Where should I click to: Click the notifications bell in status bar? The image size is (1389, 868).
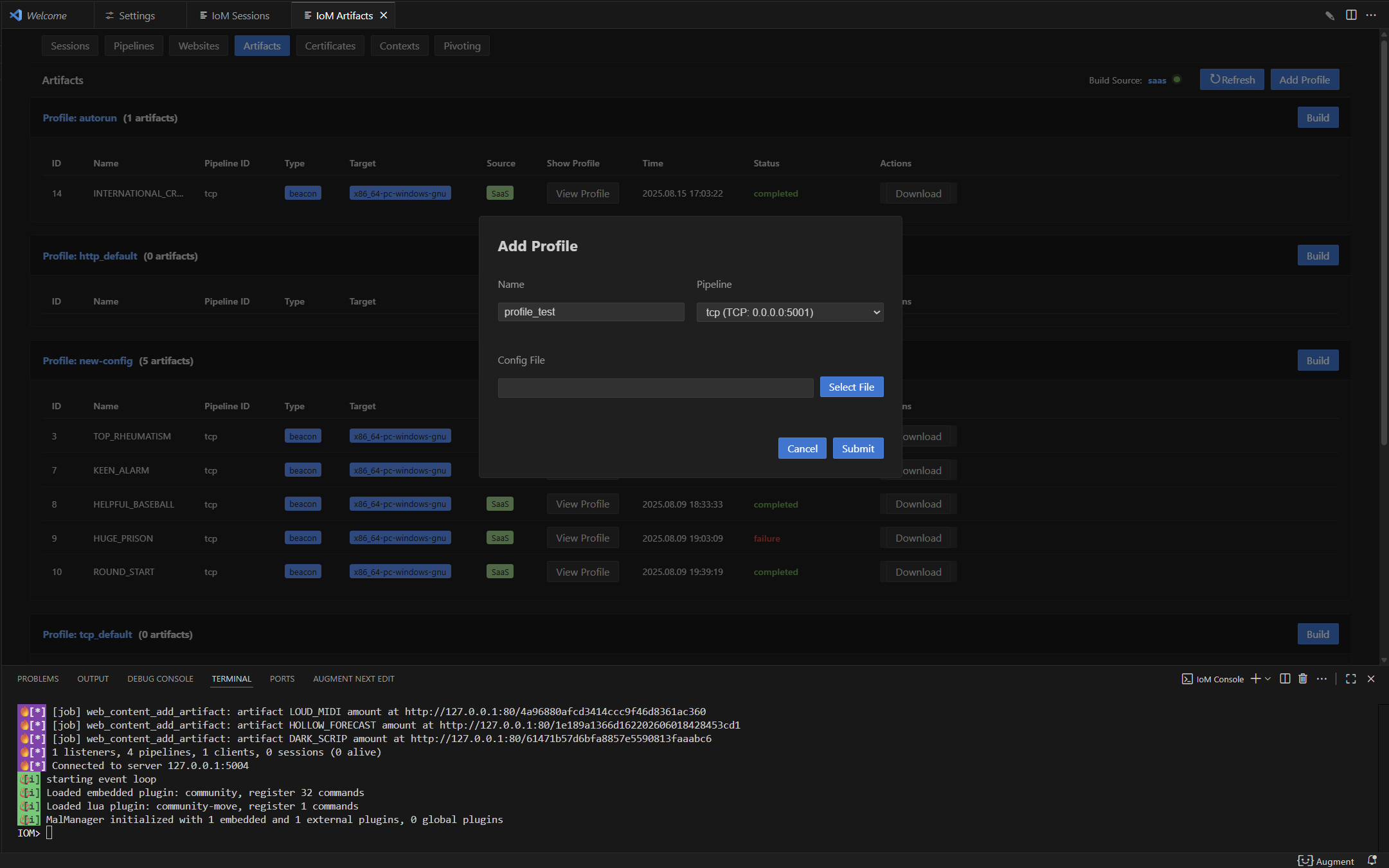[x=1372, y=861]
